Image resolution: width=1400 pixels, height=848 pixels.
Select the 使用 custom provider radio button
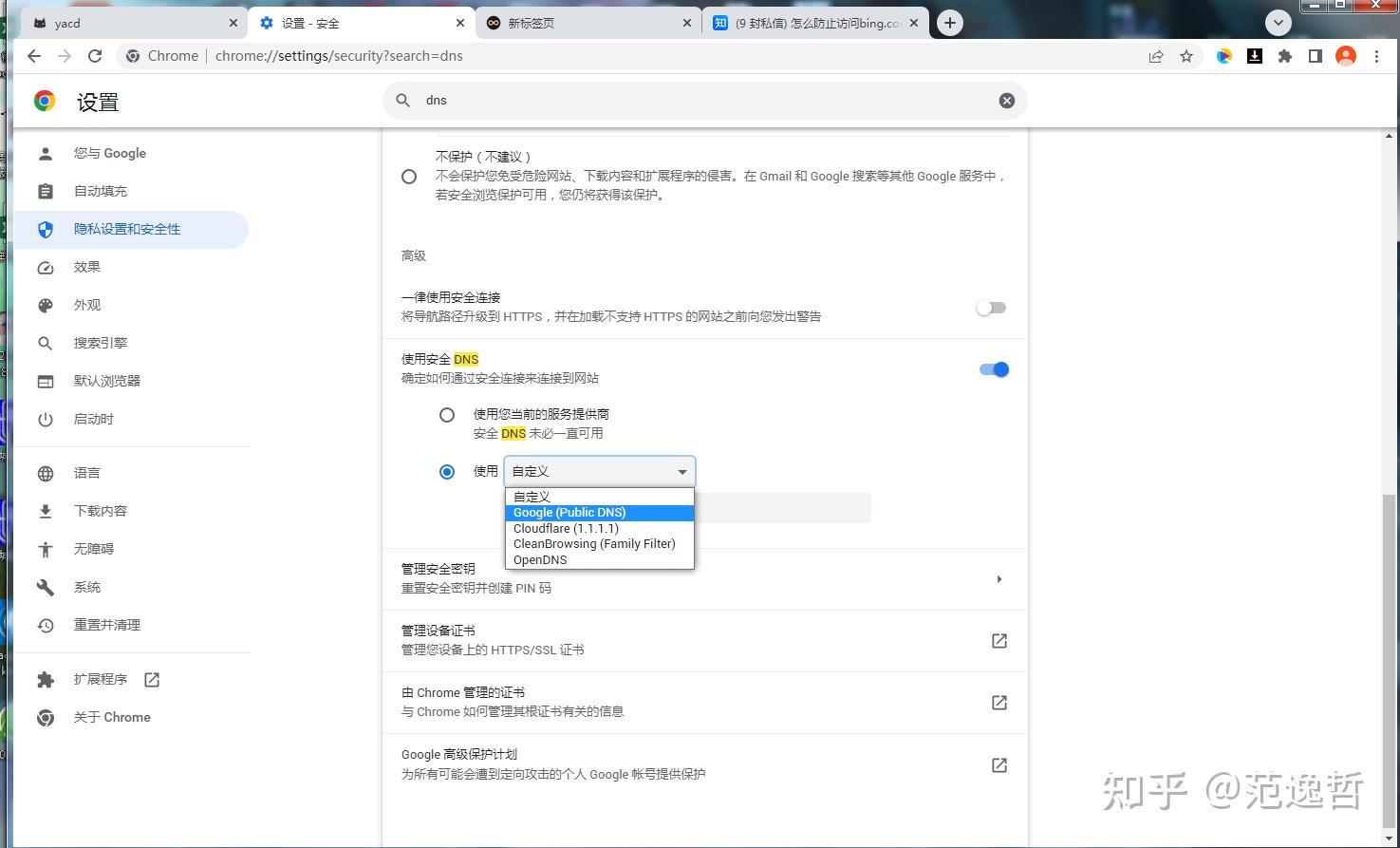(447, 472)
